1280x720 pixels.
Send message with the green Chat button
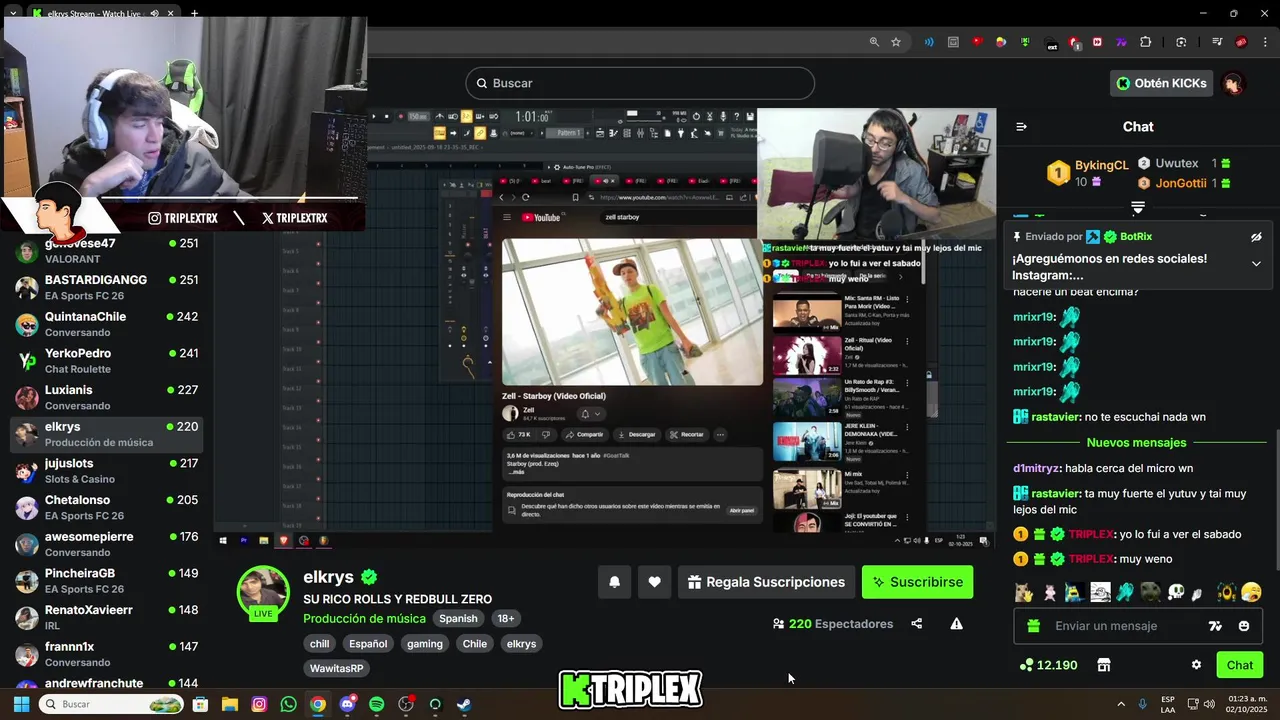1239,665
